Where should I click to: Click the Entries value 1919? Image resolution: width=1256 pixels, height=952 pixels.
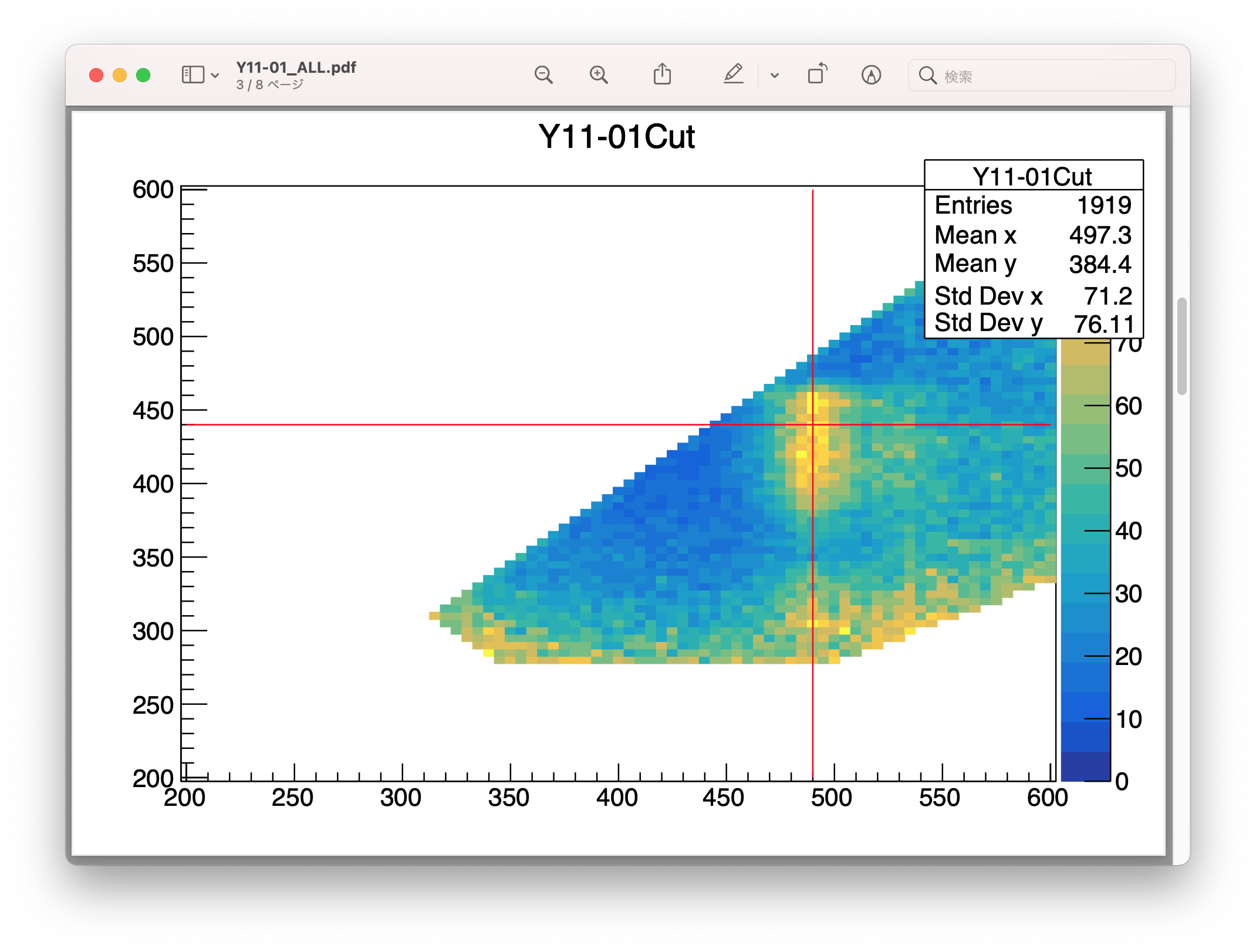coord(1104,205)
